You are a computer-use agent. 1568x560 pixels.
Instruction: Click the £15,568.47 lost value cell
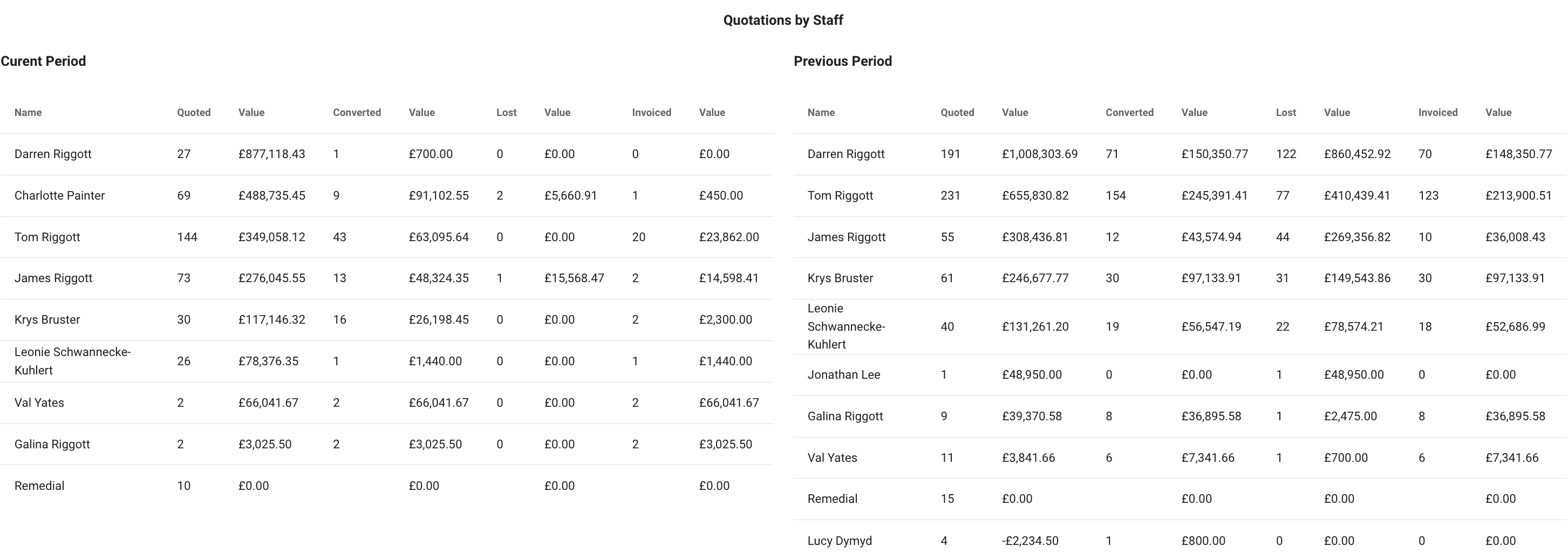click(574, 278)
